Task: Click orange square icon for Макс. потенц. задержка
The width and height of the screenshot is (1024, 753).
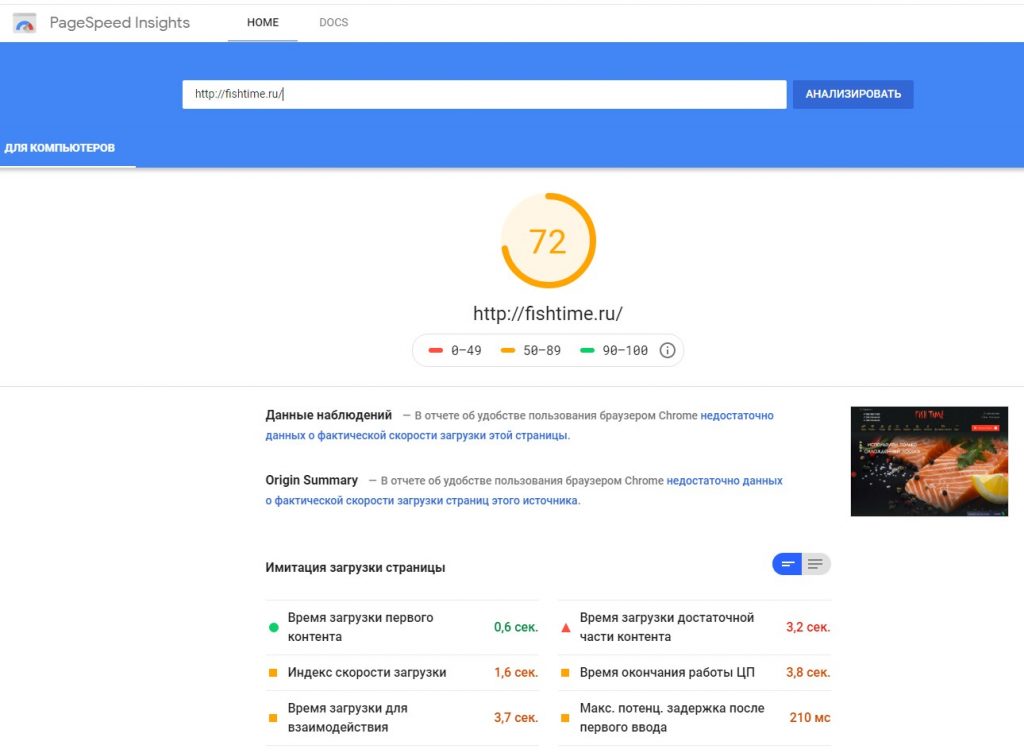Action: point(565,718)
